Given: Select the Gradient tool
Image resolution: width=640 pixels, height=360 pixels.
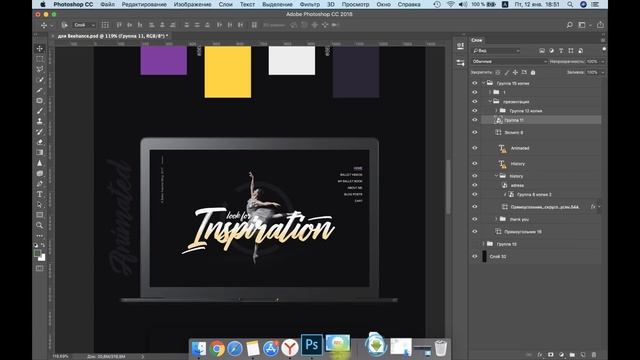Looking at the screenshot, I should (40, 152).
